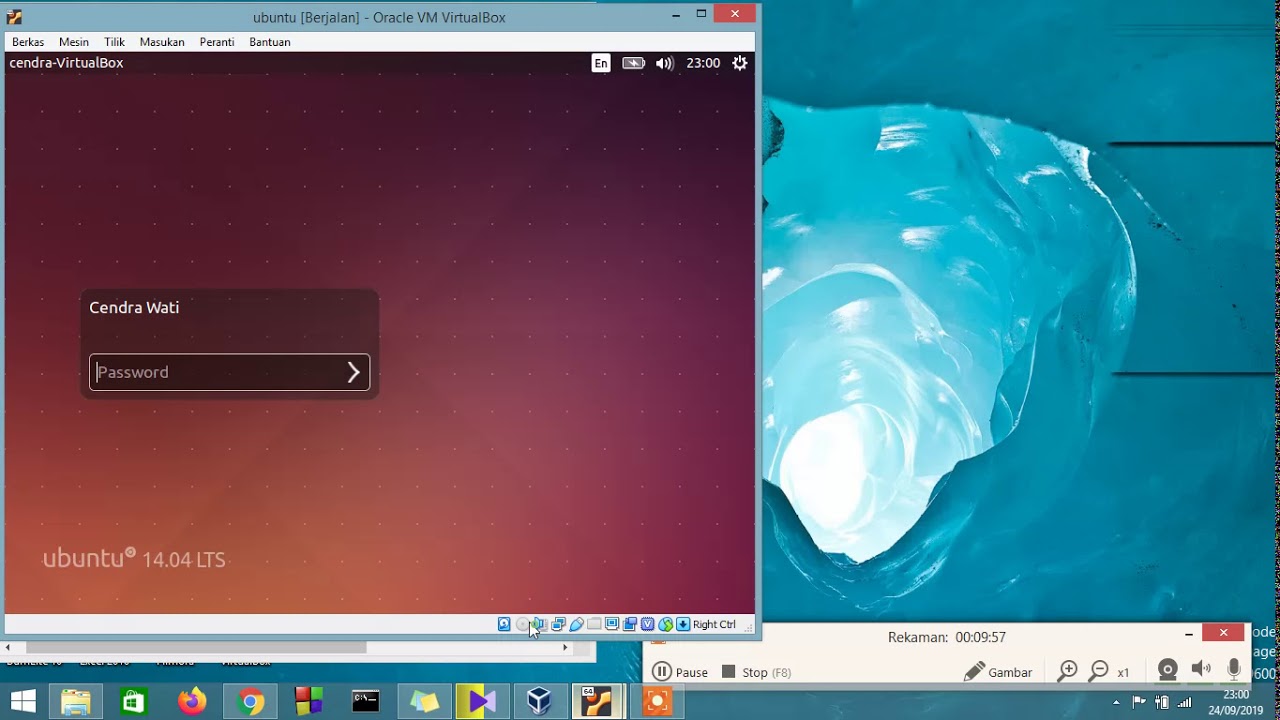
Task: Click the optical disk indicator in VirtualBox status bar
Action: click(x=522, y=624)
